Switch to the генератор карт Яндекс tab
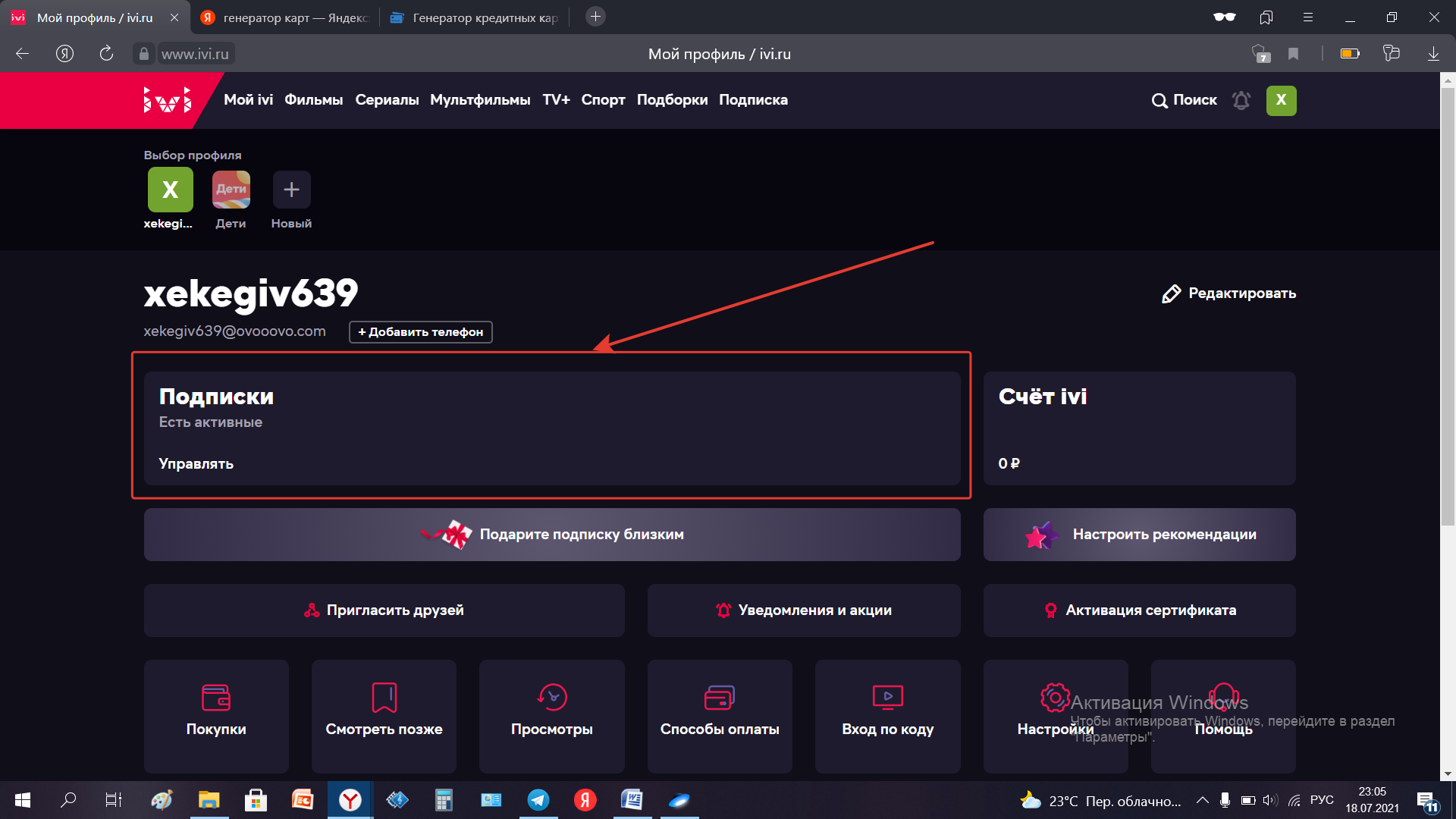 point(287,17)
